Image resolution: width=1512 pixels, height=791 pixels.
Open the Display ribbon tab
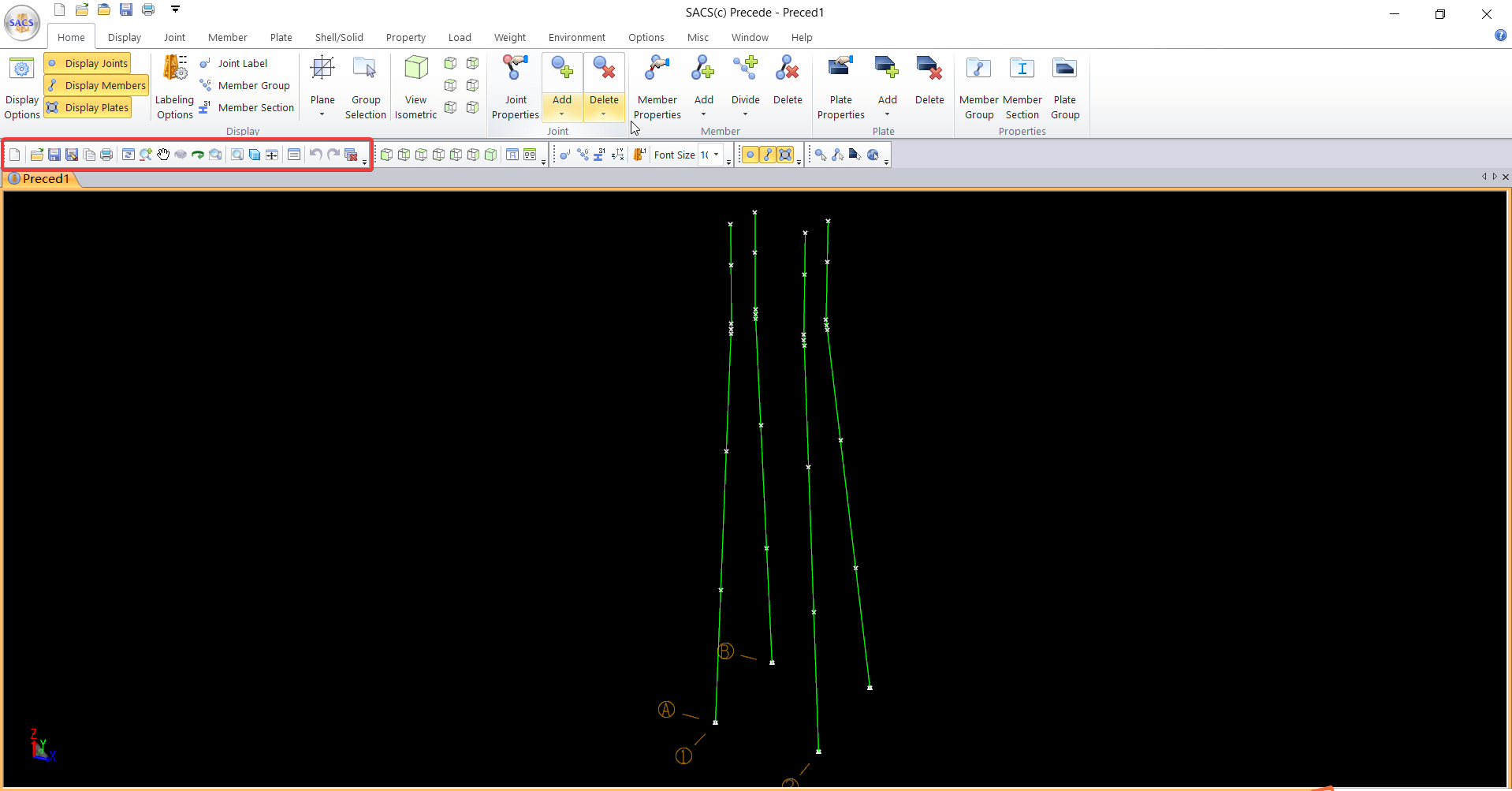coord(125,37)
